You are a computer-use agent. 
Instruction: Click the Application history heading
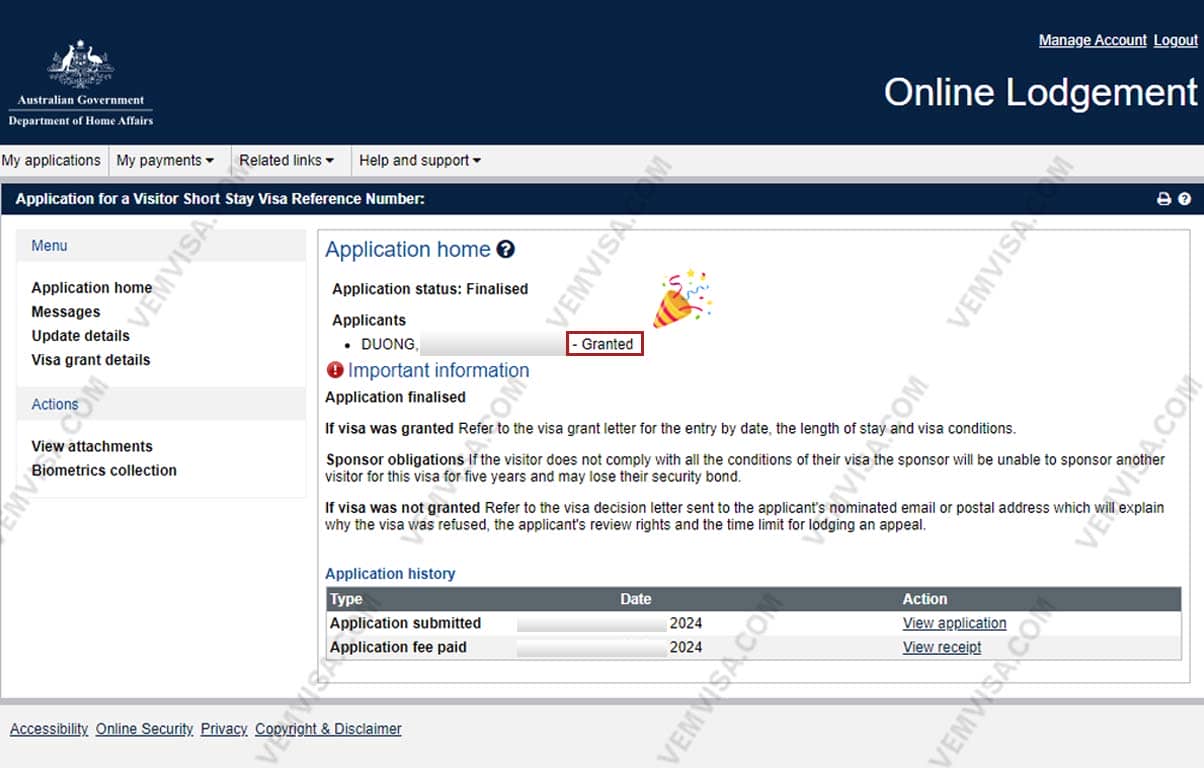(x=390, y=574)
